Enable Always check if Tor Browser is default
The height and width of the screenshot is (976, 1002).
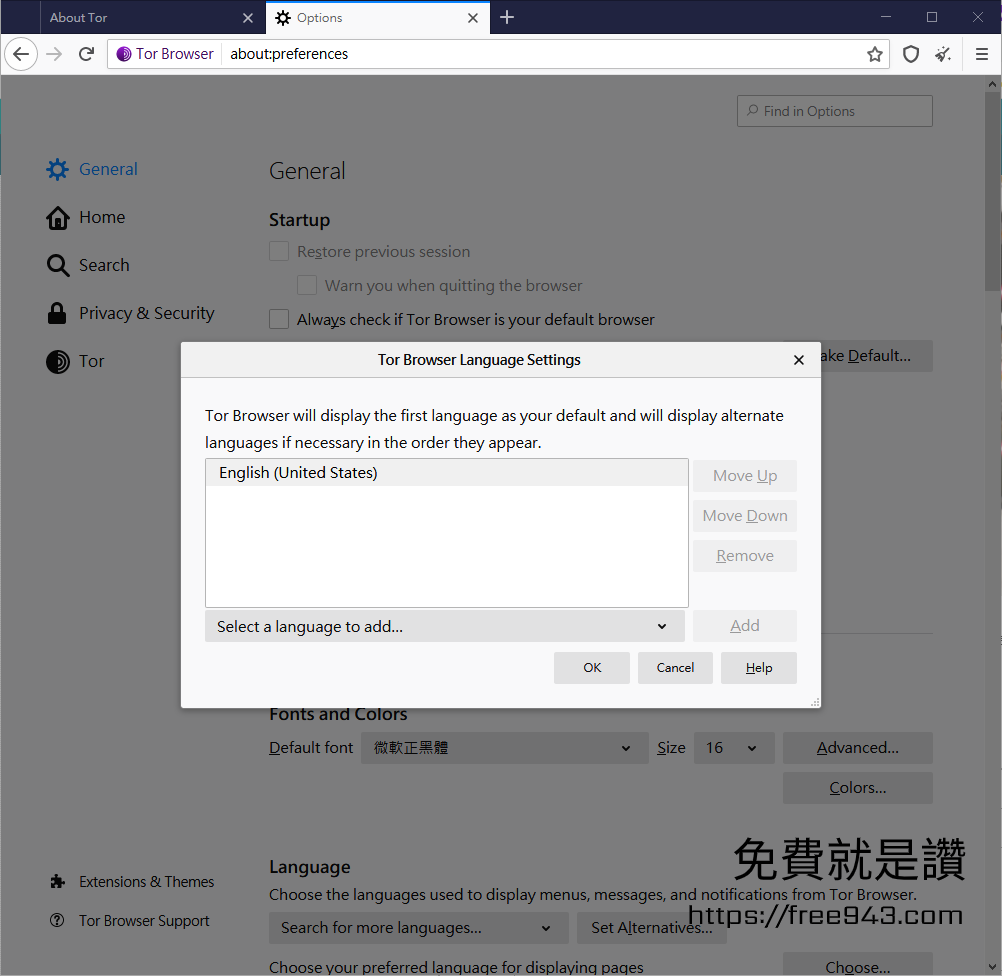point(279,319)
